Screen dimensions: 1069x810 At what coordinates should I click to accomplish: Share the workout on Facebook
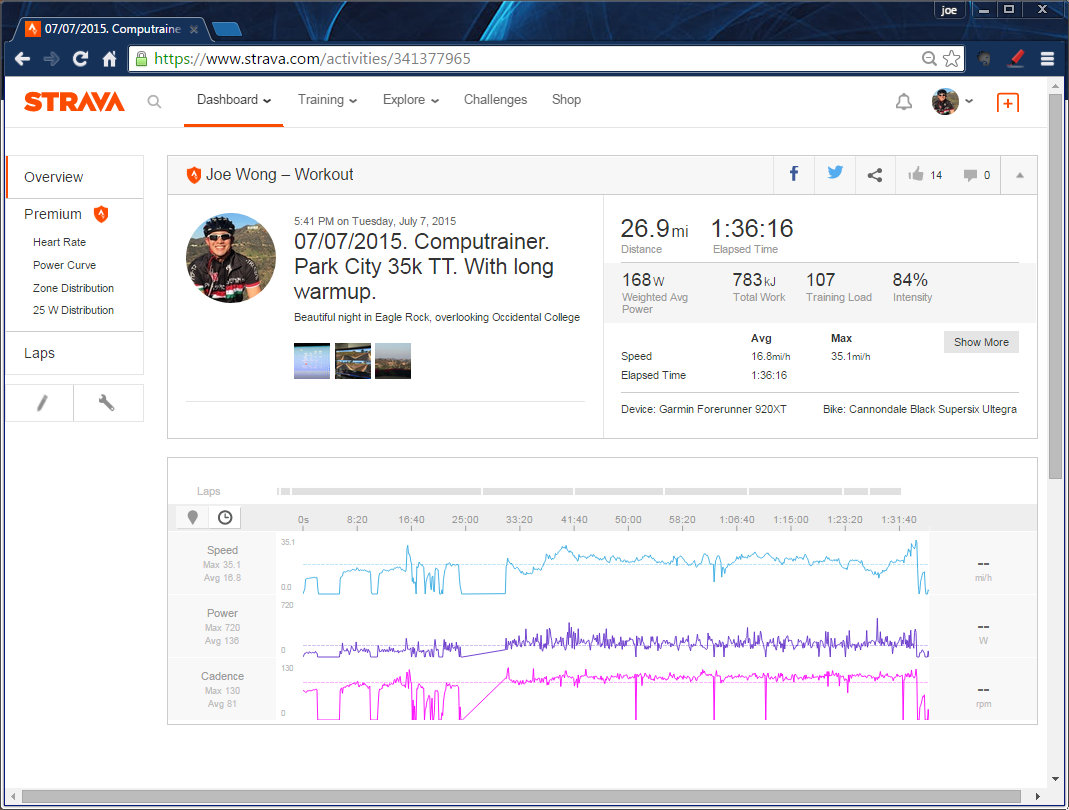(x=794, y=174)
